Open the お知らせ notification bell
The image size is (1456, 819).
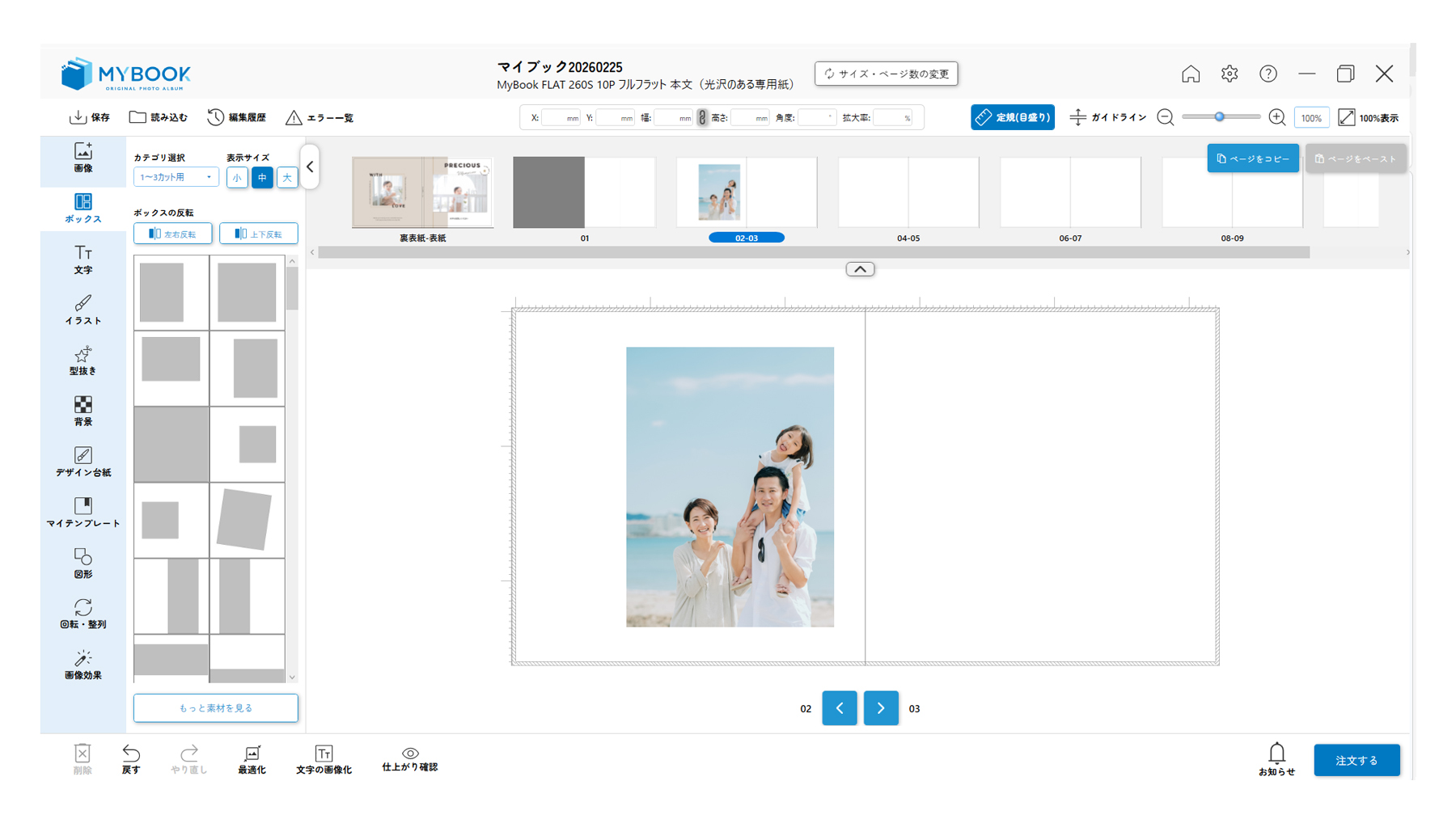tap(1276, 753)
